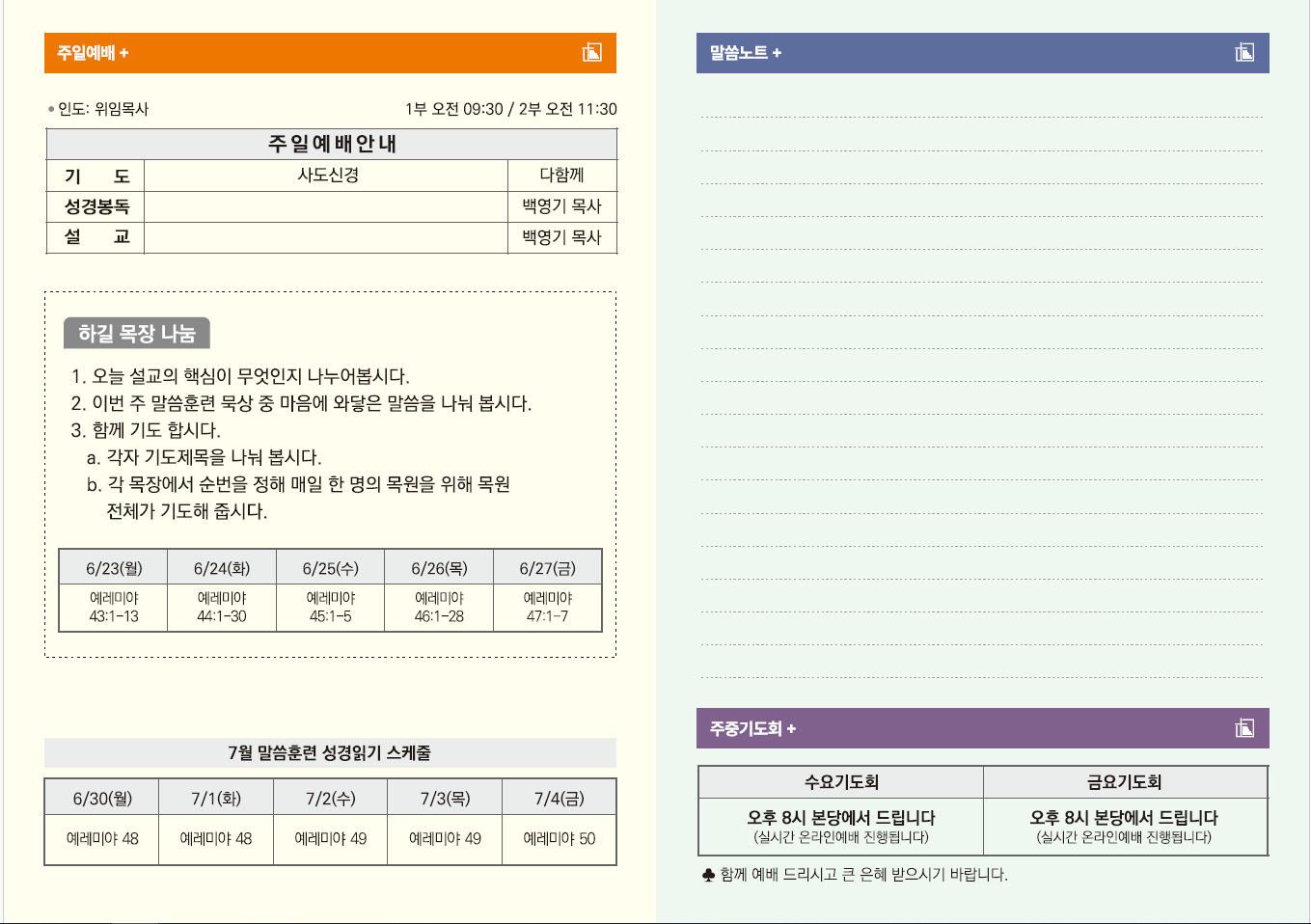Click 사도신경 in the worship table
The width and height of the screenshot is (1311, 924).
[328, 175]
